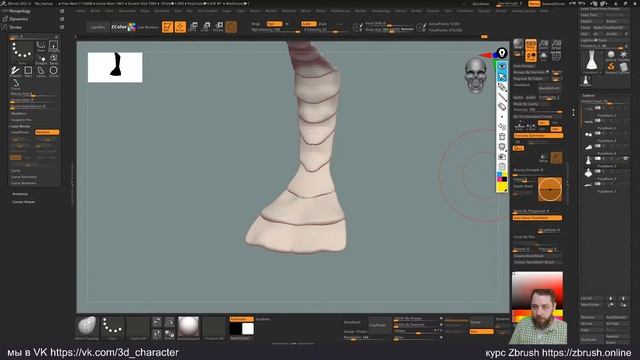The width and height of the screenshot is (640, 360).
Task: Toggle the Rgb orange button
Action: pyautogui.click(x=274, y=24)
